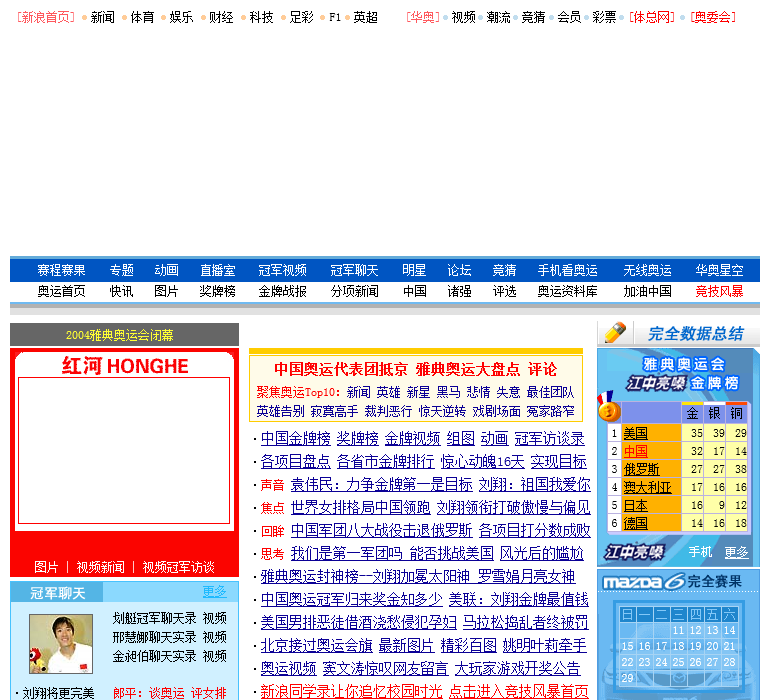Image resolution: width=770 pixels, height=700 pixels.
Task: Open the 完全数据总结 heading link
Action: (696, 334)
